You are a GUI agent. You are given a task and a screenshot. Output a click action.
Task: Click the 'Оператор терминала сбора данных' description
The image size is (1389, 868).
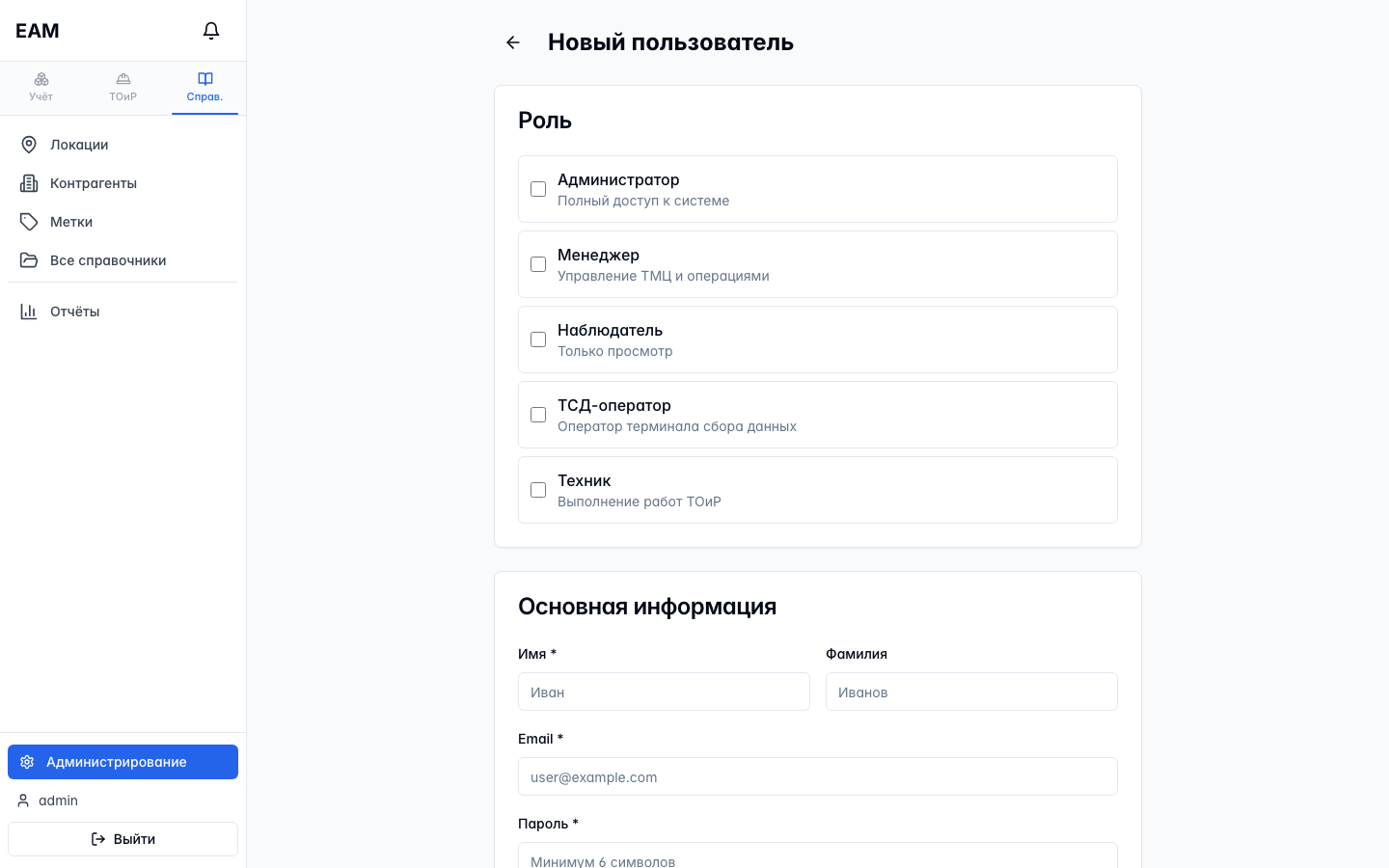pos(677,426)
